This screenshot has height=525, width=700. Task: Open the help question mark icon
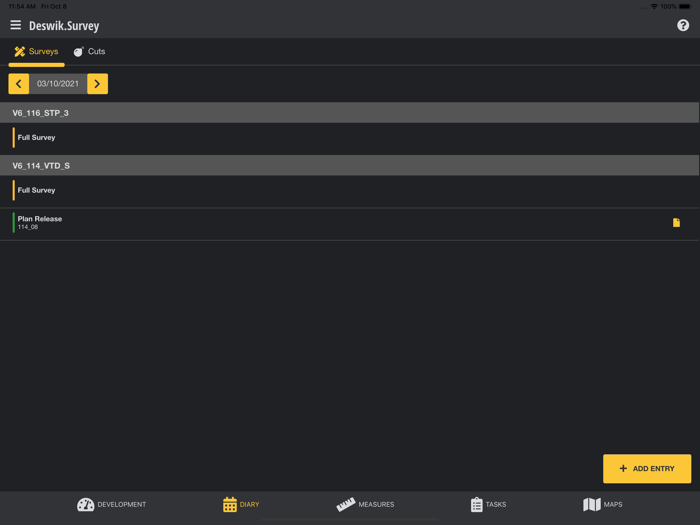pyautogui.click(x=683, y=25)
